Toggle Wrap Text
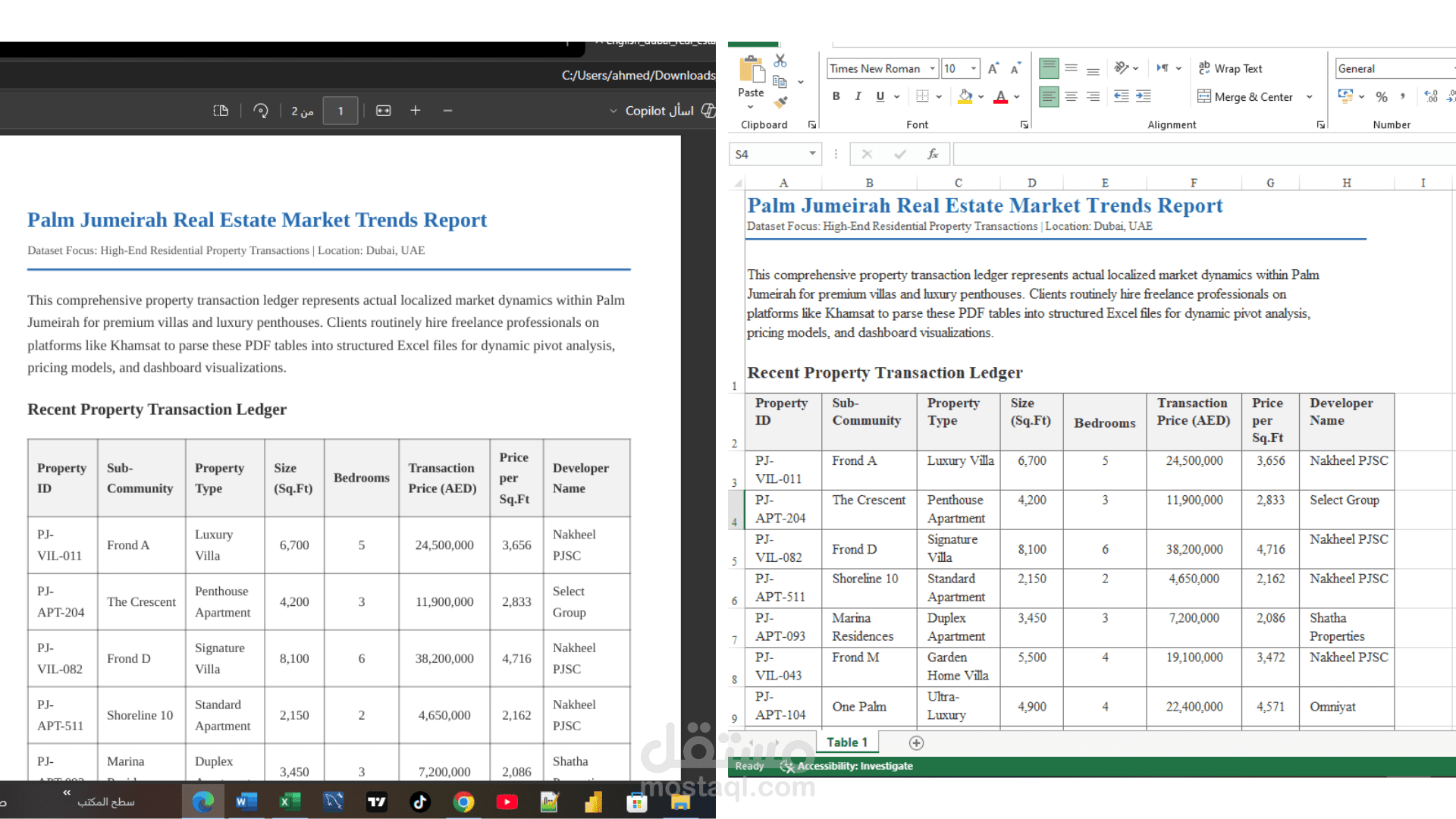The image size is (1456, 819). (1230, 68)
